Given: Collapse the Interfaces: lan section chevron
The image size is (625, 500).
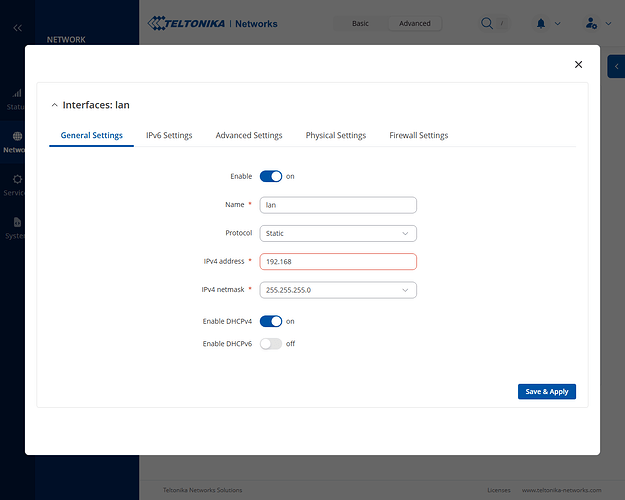Looking at the screenshot, I should tap(55, 105).
